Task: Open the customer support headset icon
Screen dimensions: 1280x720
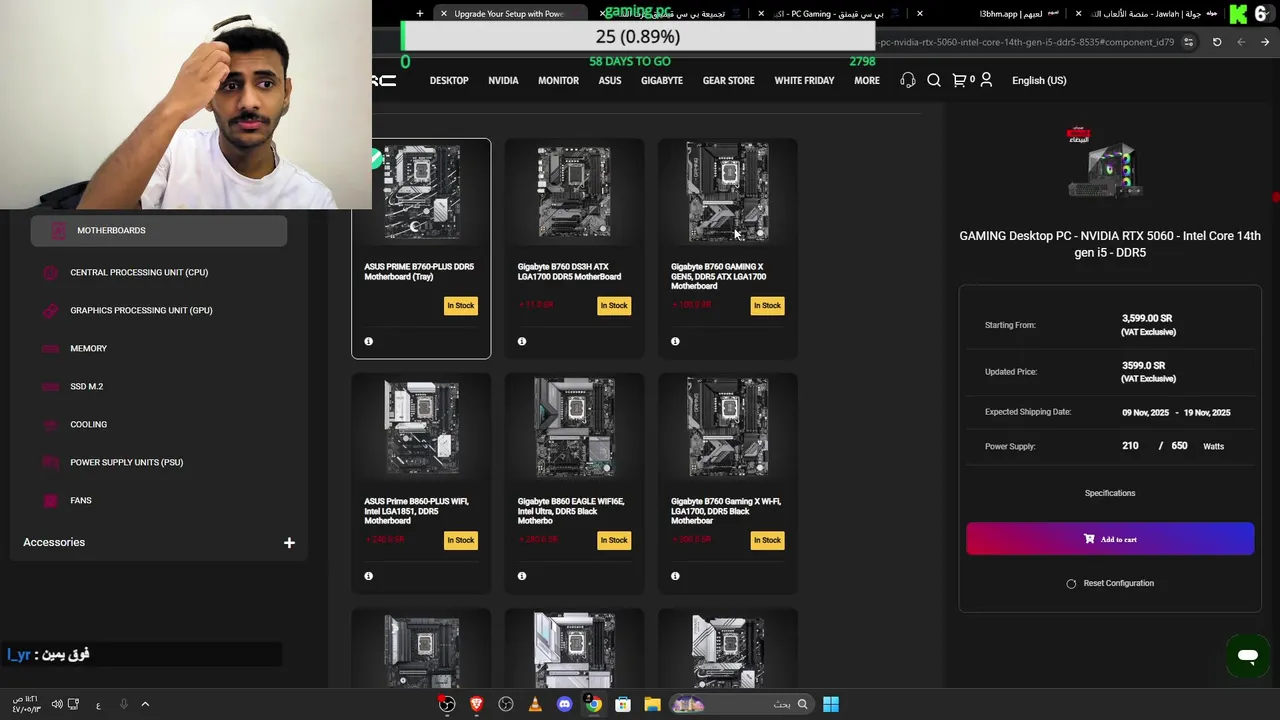Action: [x=908, y=80]
